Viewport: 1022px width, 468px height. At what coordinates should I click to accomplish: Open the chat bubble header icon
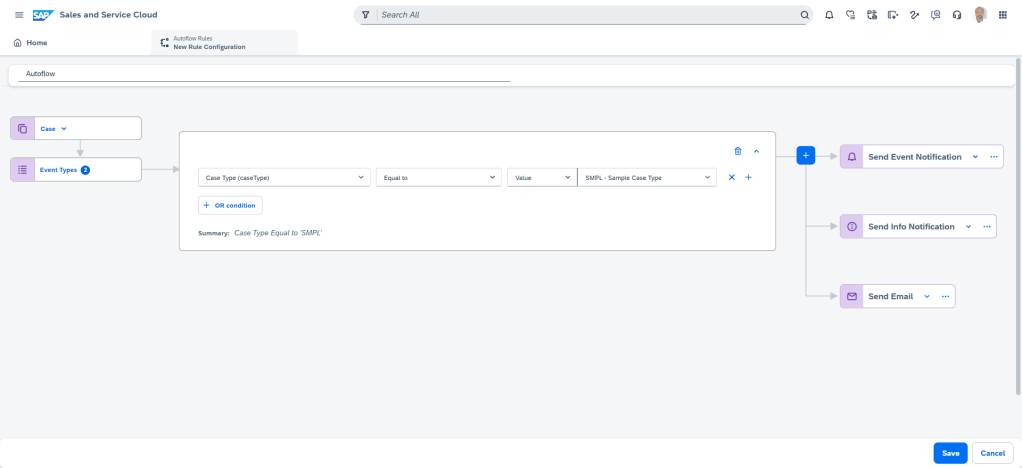coord(935,14)
